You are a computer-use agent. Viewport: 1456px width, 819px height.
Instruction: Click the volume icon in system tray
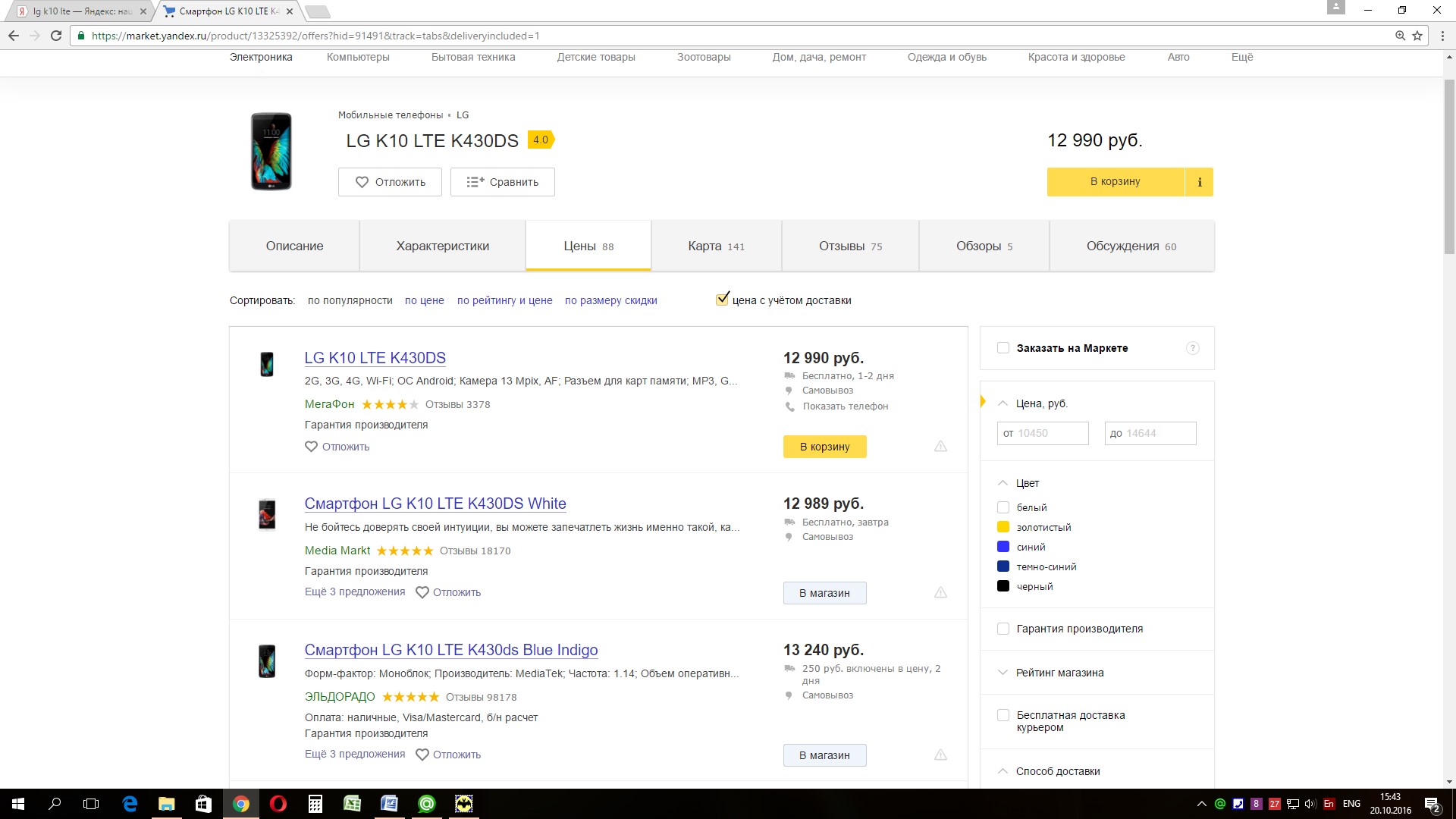pyautogui.click(x=1310, y=804)
